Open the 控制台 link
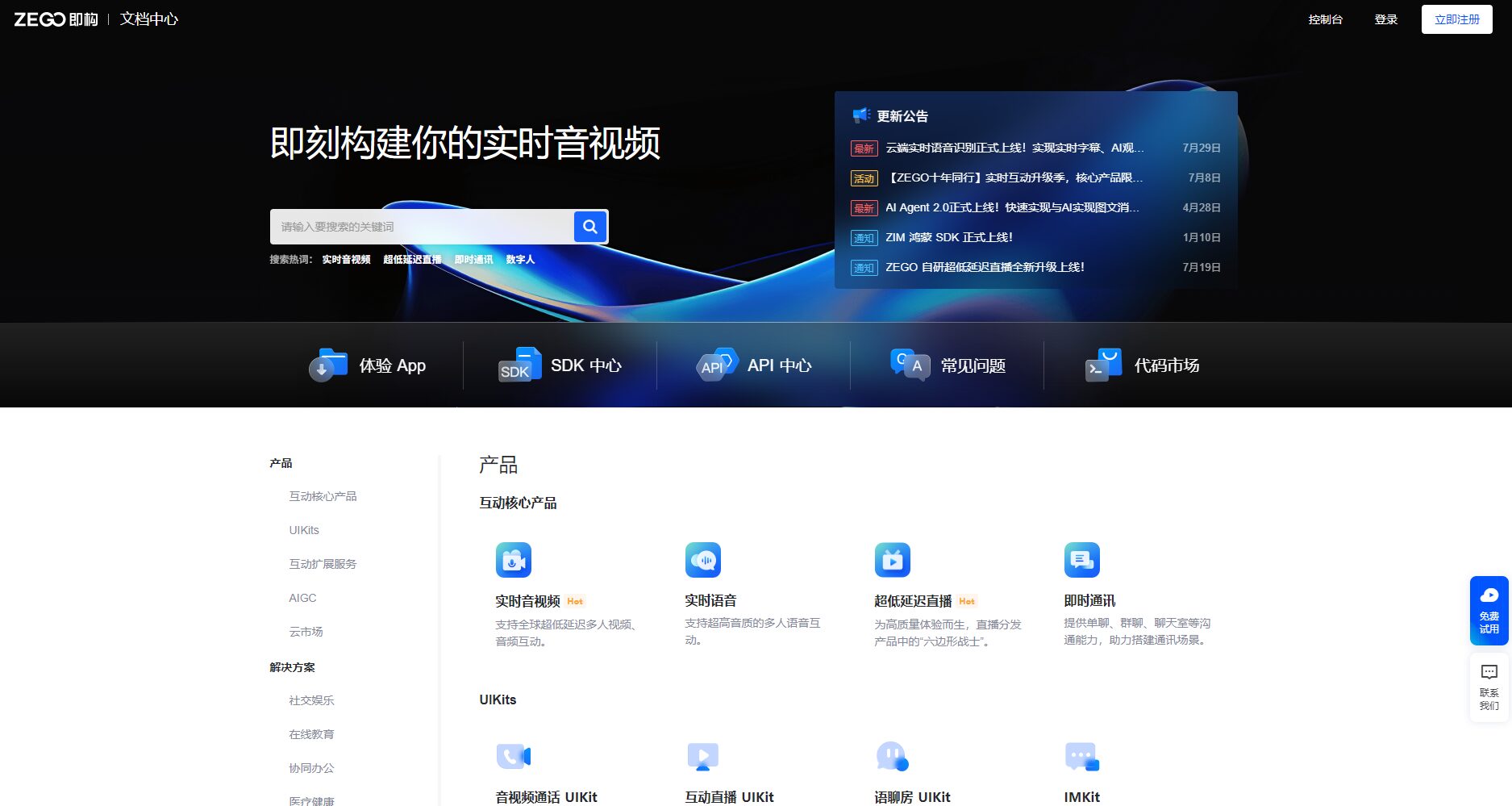Viewport: 1512px width, 806px height. pos(1325,19)
